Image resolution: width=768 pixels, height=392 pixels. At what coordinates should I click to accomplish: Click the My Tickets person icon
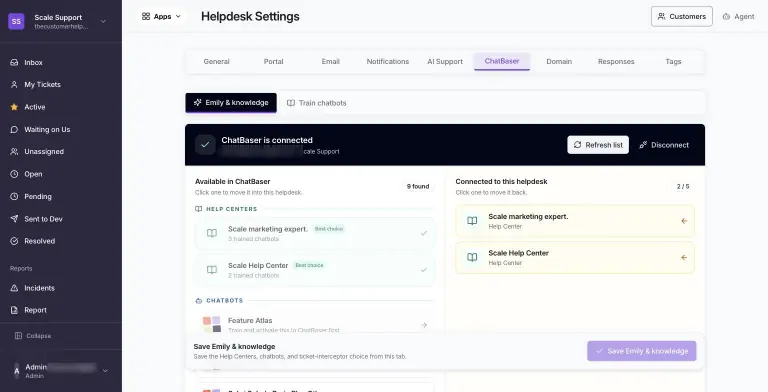(14, 84)
